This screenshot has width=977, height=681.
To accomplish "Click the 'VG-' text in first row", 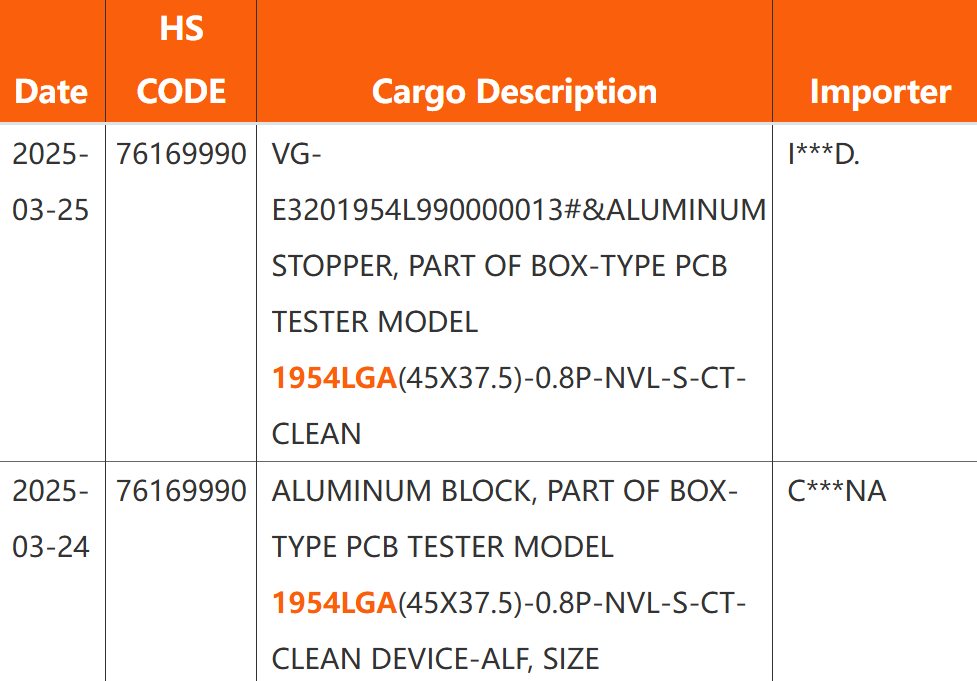I will click(x=296, y=155).
